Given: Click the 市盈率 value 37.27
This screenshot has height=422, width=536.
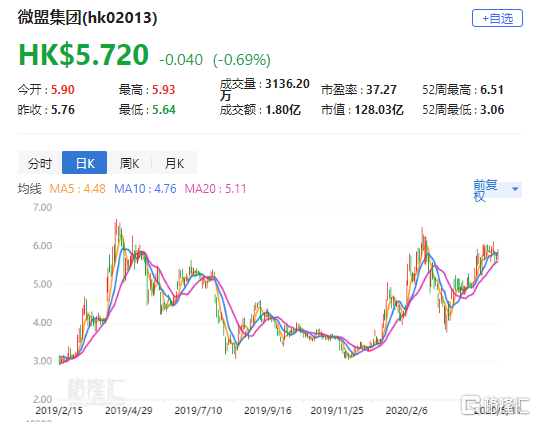Looking at the screenshot, I should tap(381, 90).
